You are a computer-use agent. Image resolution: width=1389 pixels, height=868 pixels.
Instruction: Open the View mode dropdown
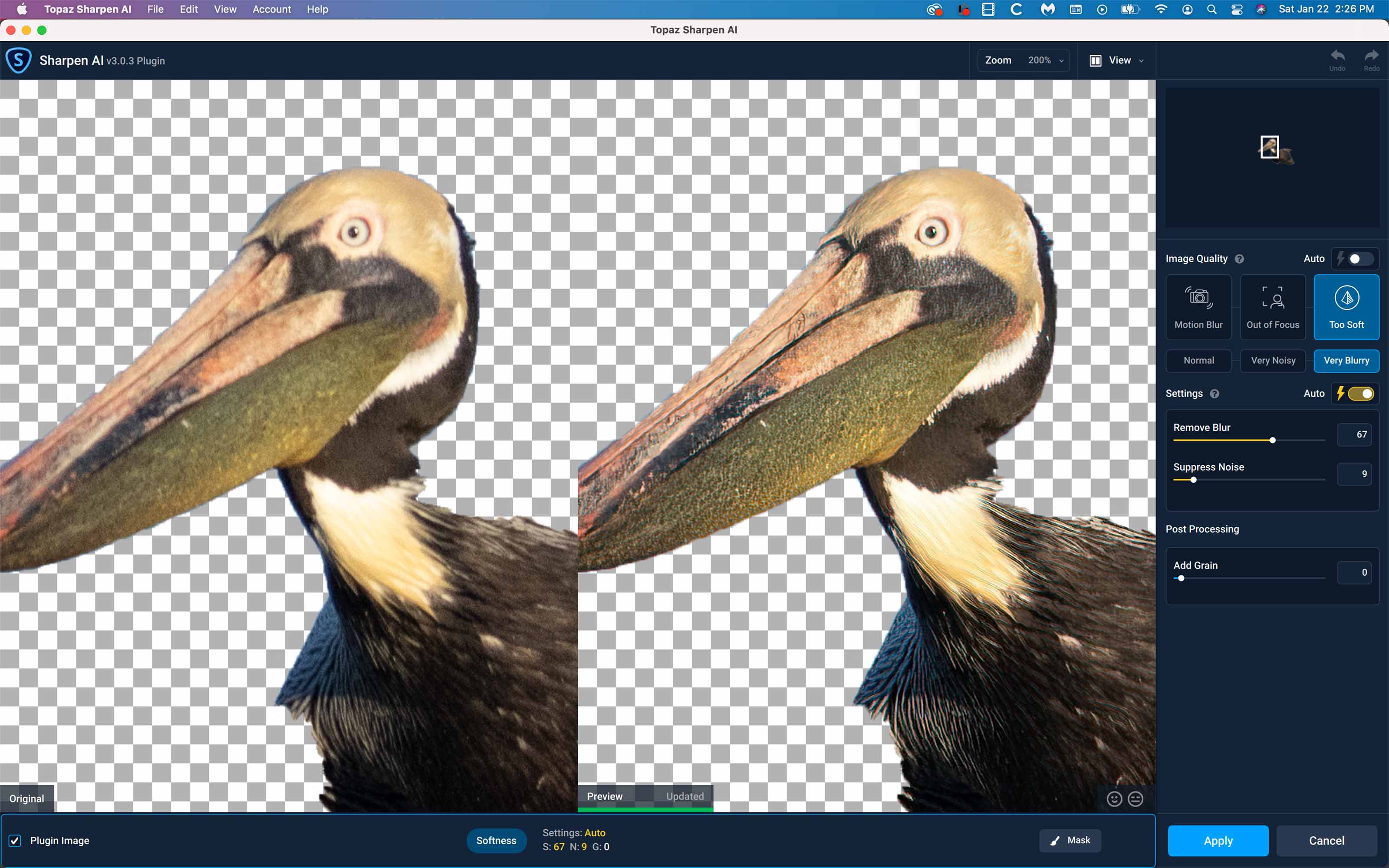coord(1117,60)
